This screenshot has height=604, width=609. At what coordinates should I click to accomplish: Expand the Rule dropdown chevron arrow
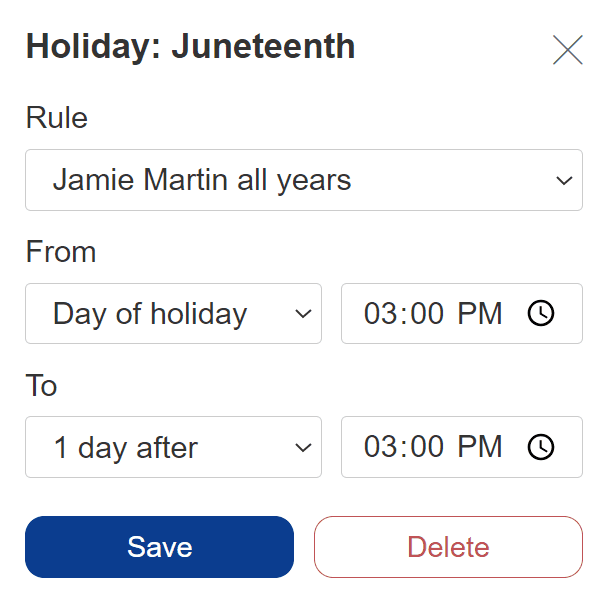(x=564, y=181)
